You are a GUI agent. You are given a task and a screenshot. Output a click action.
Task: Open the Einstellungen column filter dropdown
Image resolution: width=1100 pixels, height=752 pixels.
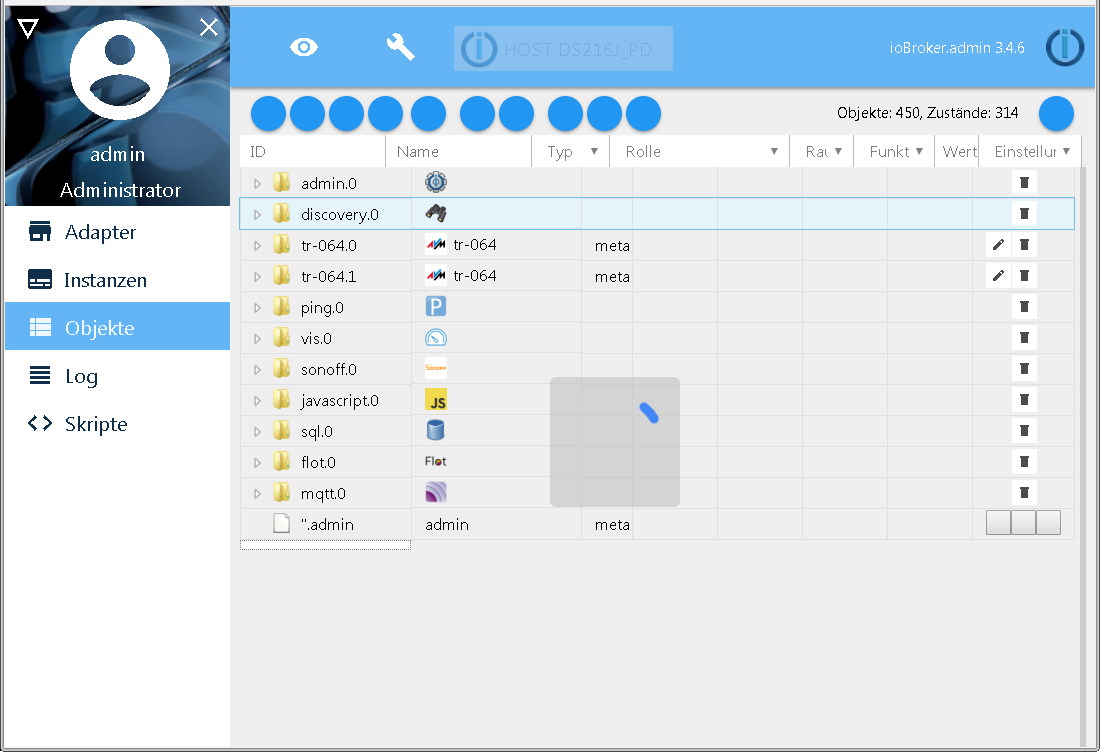coord(1066,152)
